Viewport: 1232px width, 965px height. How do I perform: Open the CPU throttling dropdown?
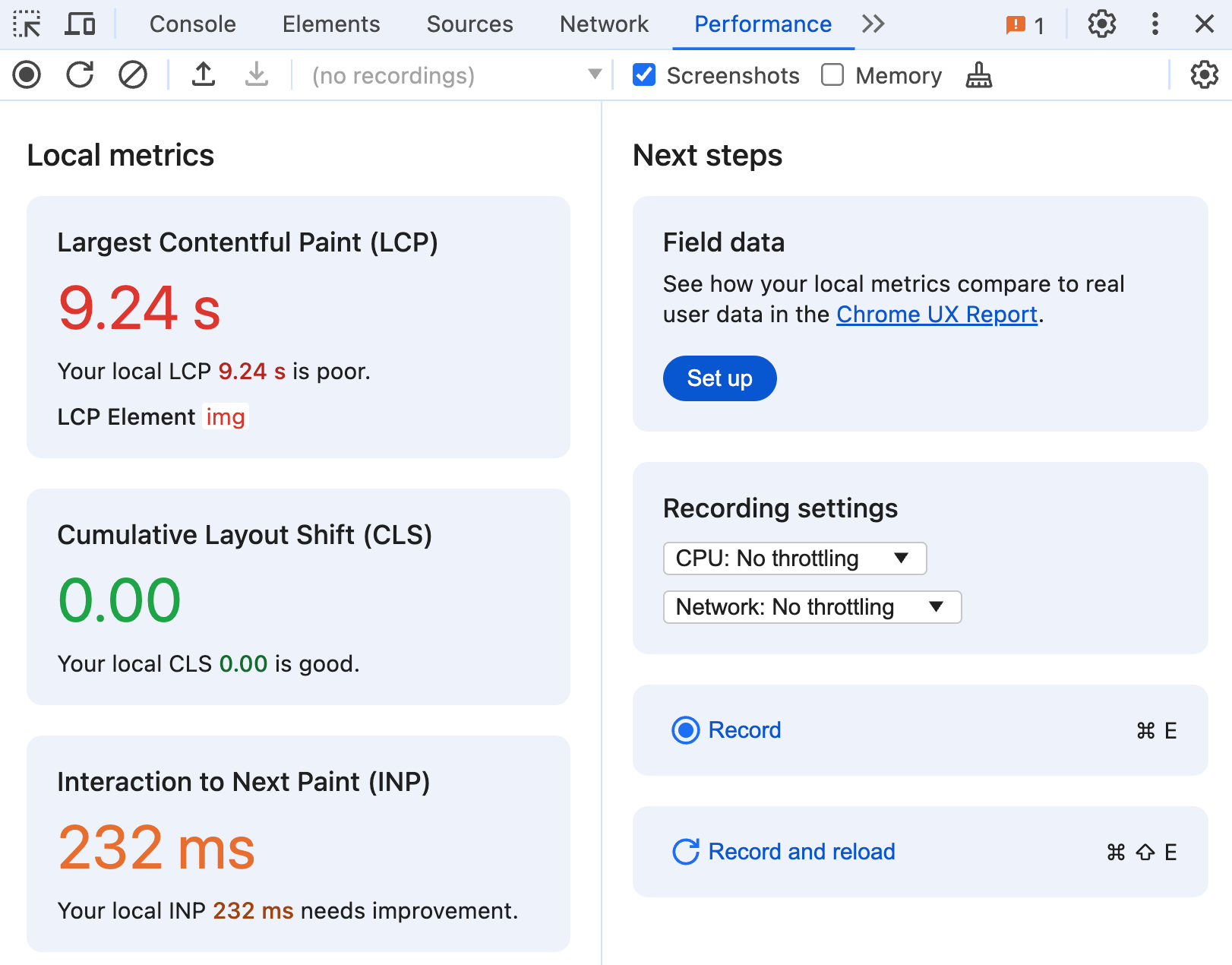[x=794, y=558]
